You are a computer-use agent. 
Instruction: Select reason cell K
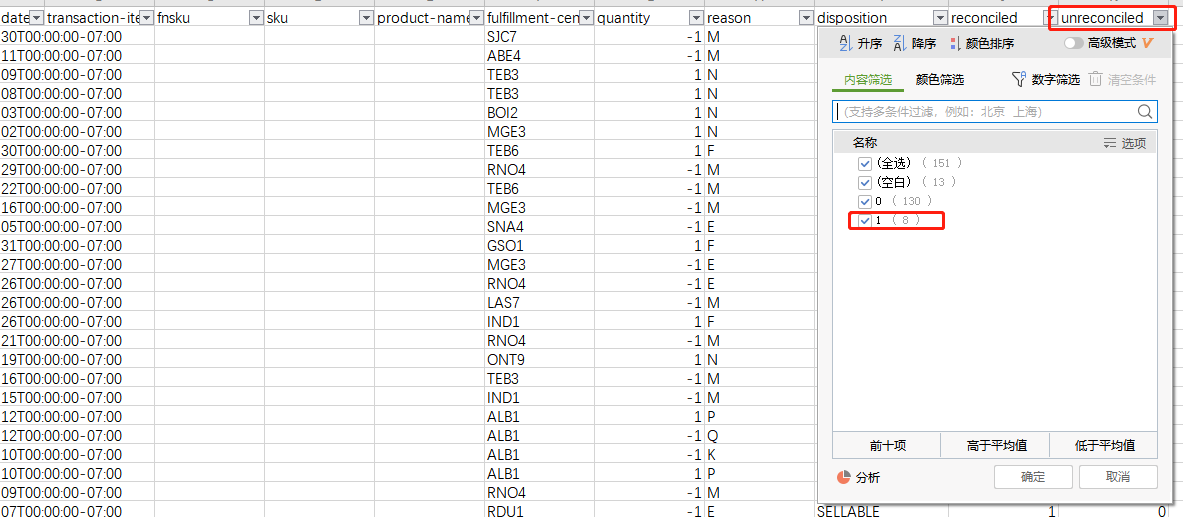click(760, 454)
